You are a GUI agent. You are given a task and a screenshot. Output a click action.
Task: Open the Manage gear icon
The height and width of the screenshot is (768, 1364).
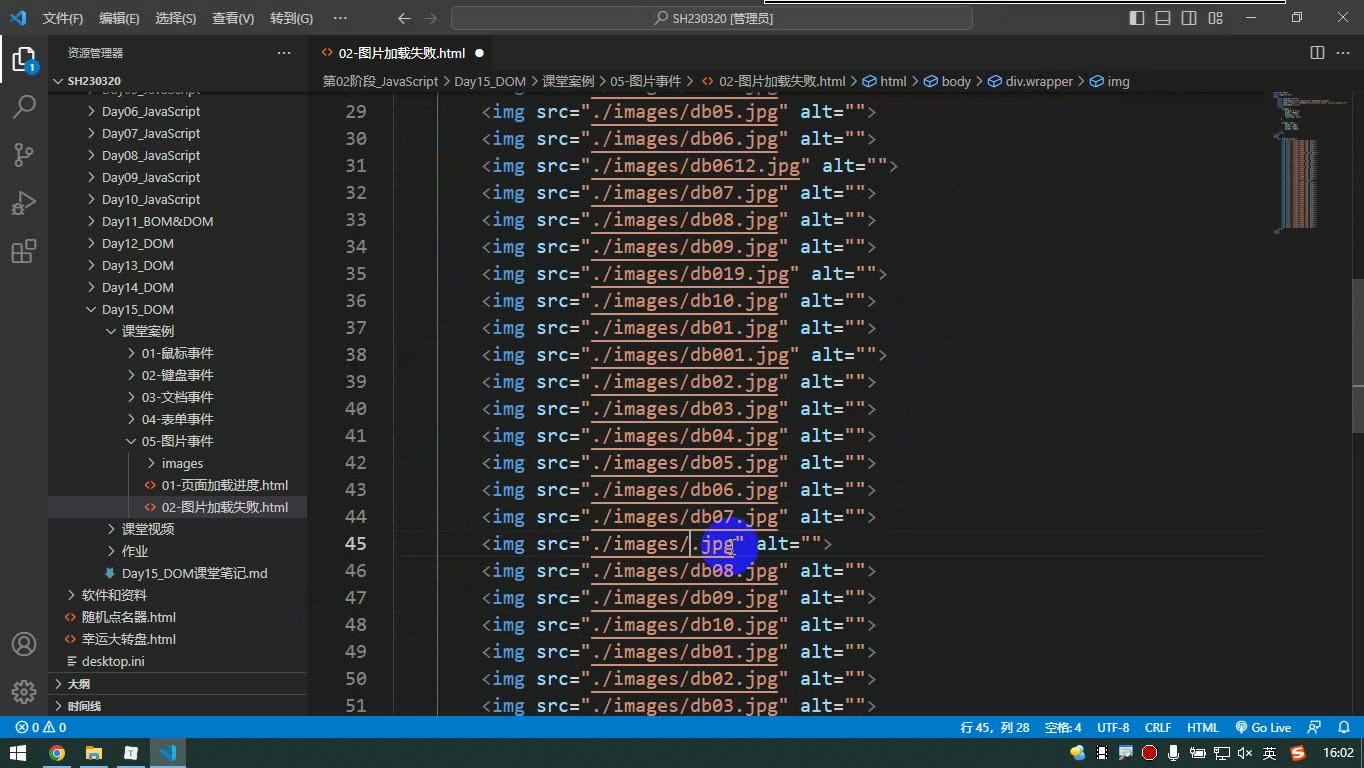pyautogui.click(x=23, y=691)
